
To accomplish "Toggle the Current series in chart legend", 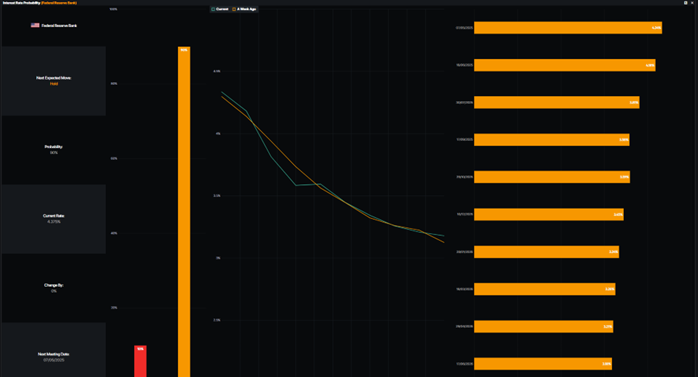I will (x=219, y=9).
